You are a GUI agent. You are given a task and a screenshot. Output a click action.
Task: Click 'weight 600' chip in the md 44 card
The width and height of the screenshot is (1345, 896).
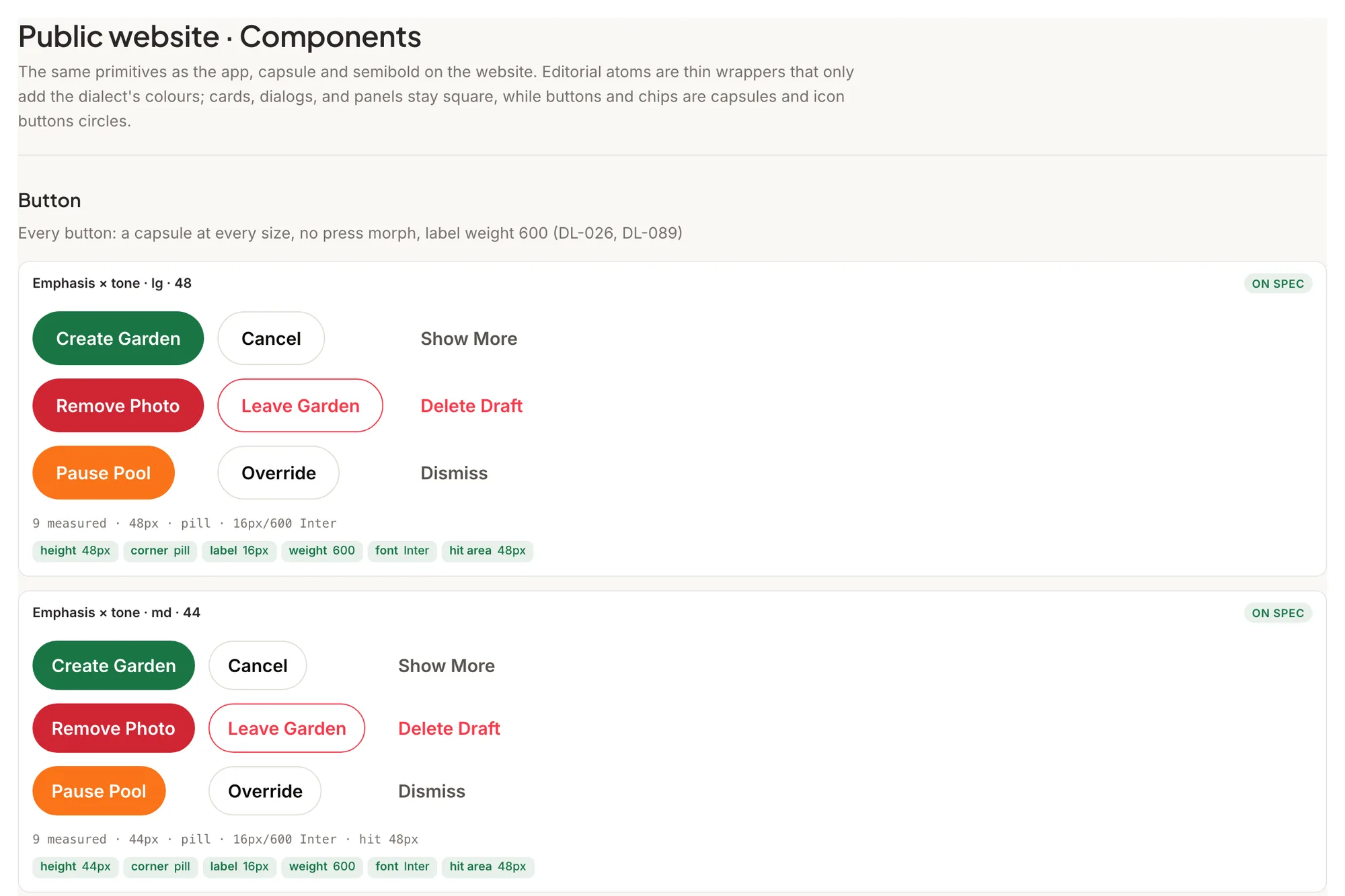pos(322,866)
